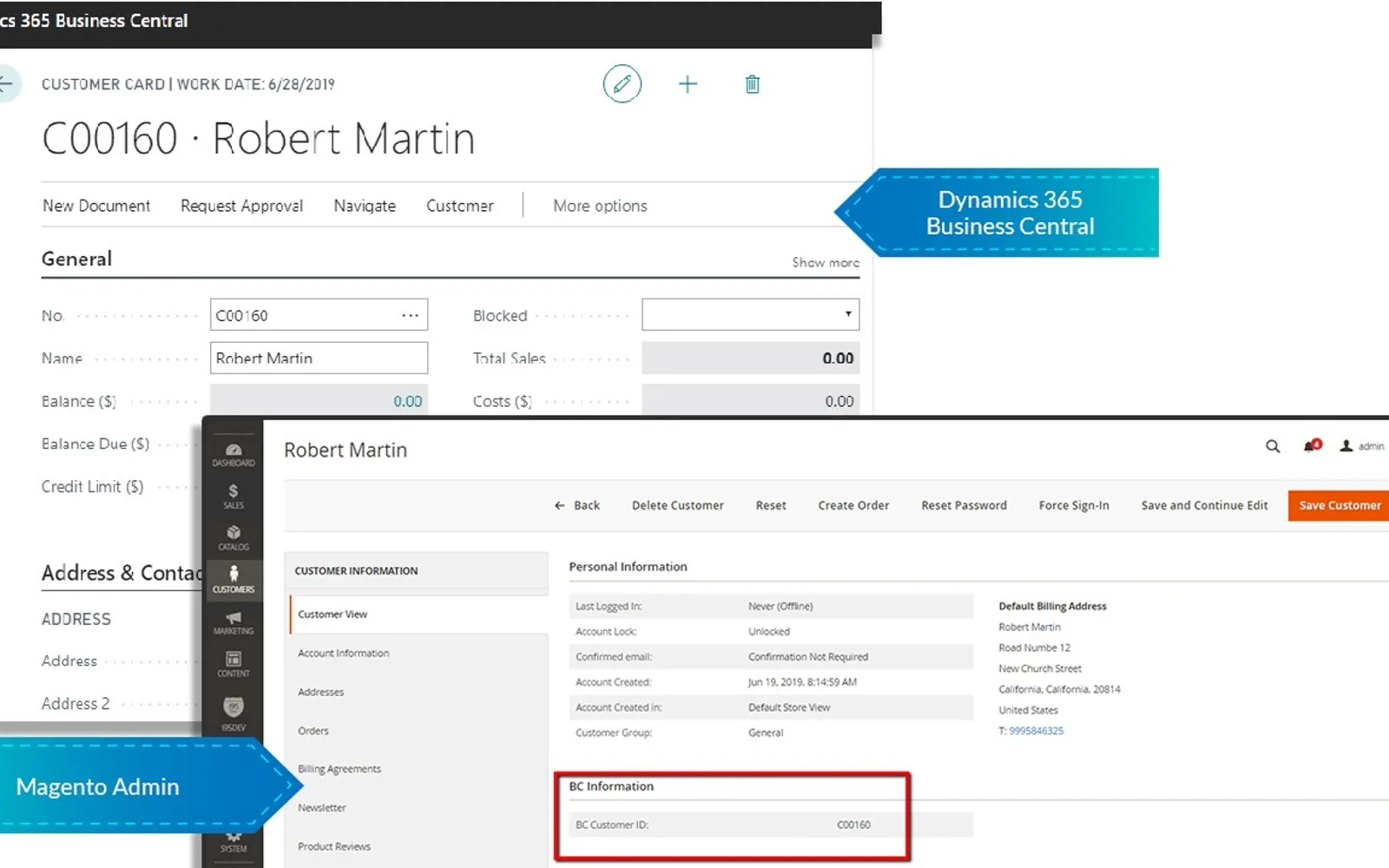1389x868 pixels.
Task: Open Dashboard in Magento sidebar
Action: coord(234,455)
